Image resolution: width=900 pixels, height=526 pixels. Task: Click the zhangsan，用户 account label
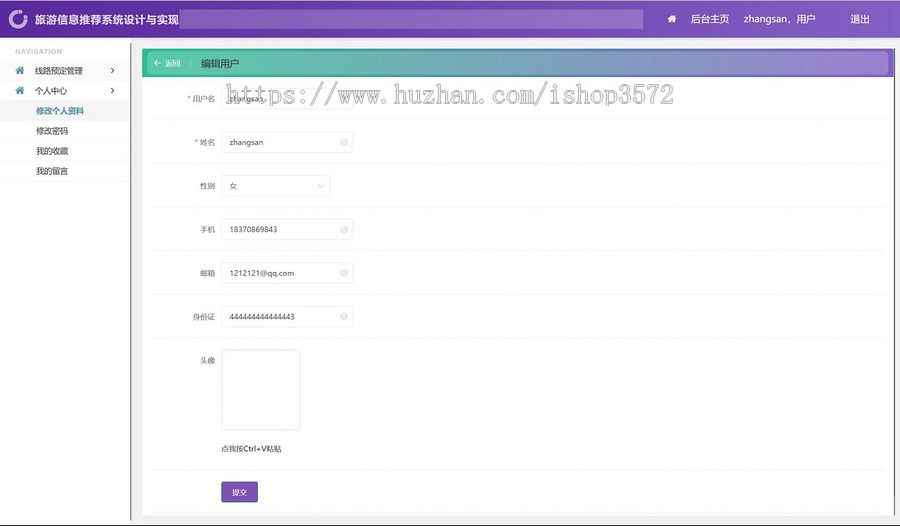(779, 19)
